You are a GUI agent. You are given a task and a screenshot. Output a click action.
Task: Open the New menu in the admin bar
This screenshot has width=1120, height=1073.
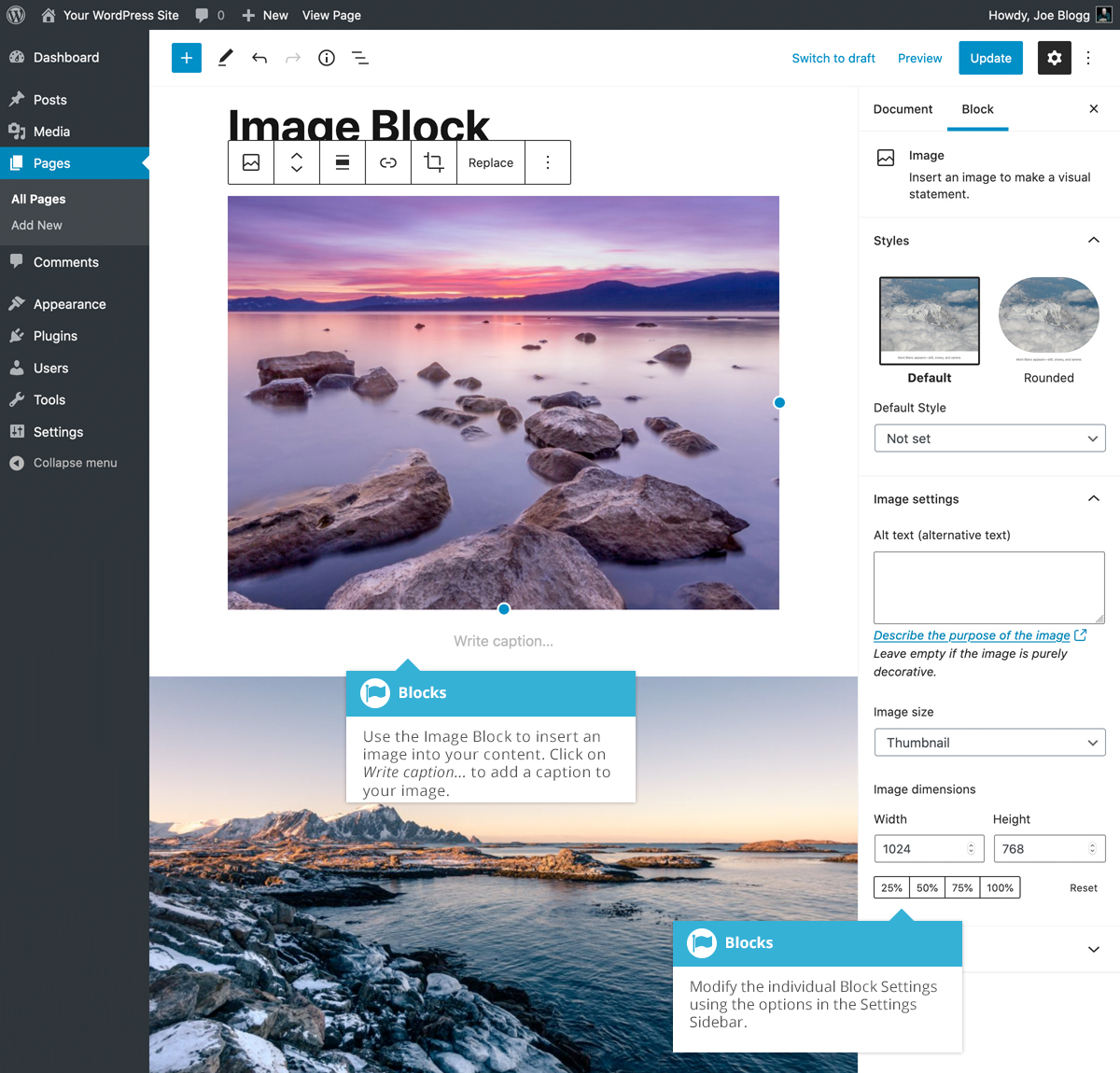click(x=264, y=15)
